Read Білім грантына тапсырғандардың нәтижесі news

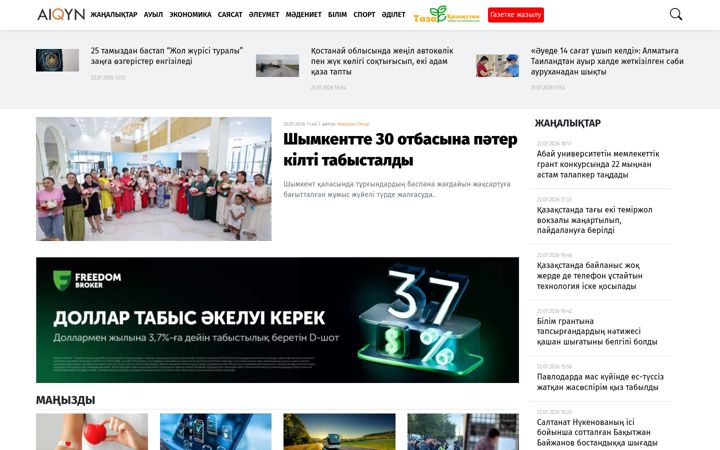pyautogui.click(x=597, y=331)
